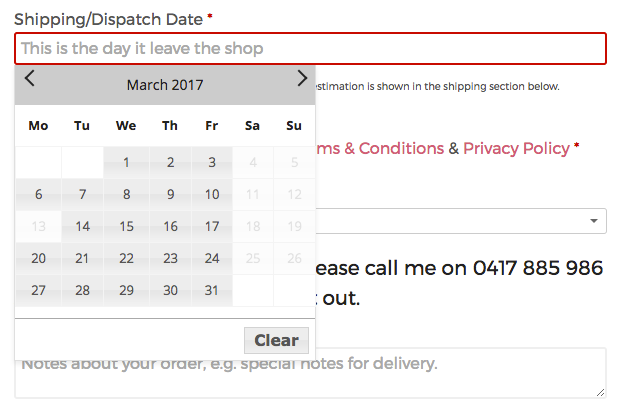Click the Clear button in datepicker
Viewport: 621px width, 405px height.
tap(276, 340)
